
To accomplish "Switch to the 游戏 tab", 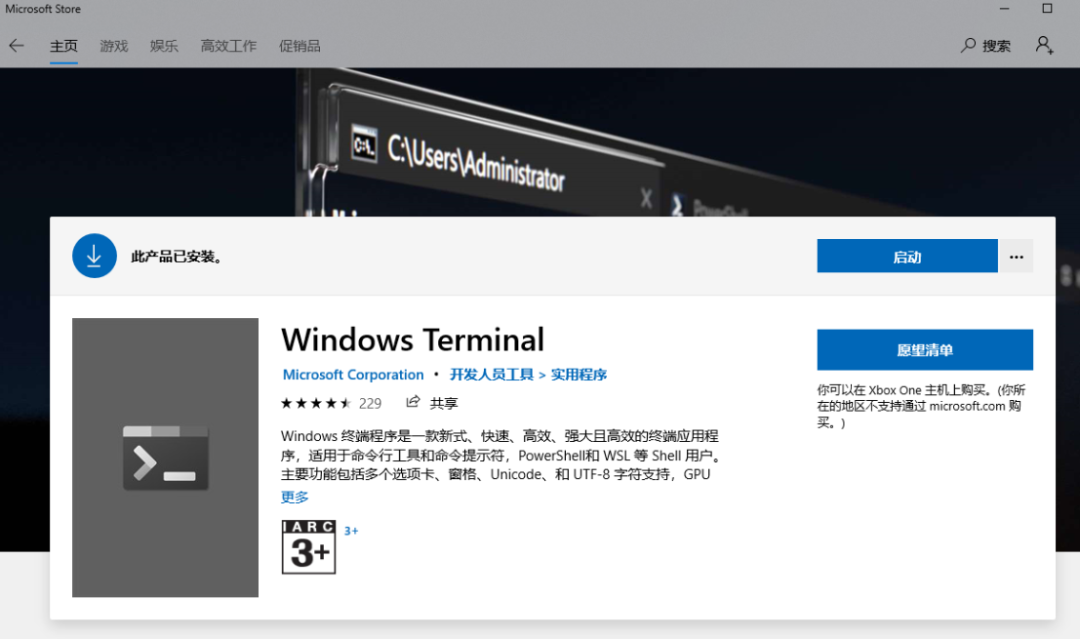I will point(113,45).
